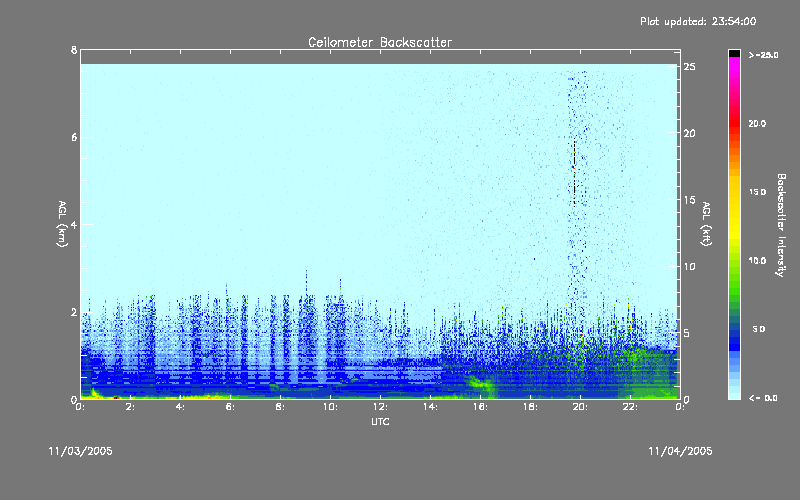Click the '8' km tick on left axis
This screenshot has width=800, height=500.
[74, 50]
